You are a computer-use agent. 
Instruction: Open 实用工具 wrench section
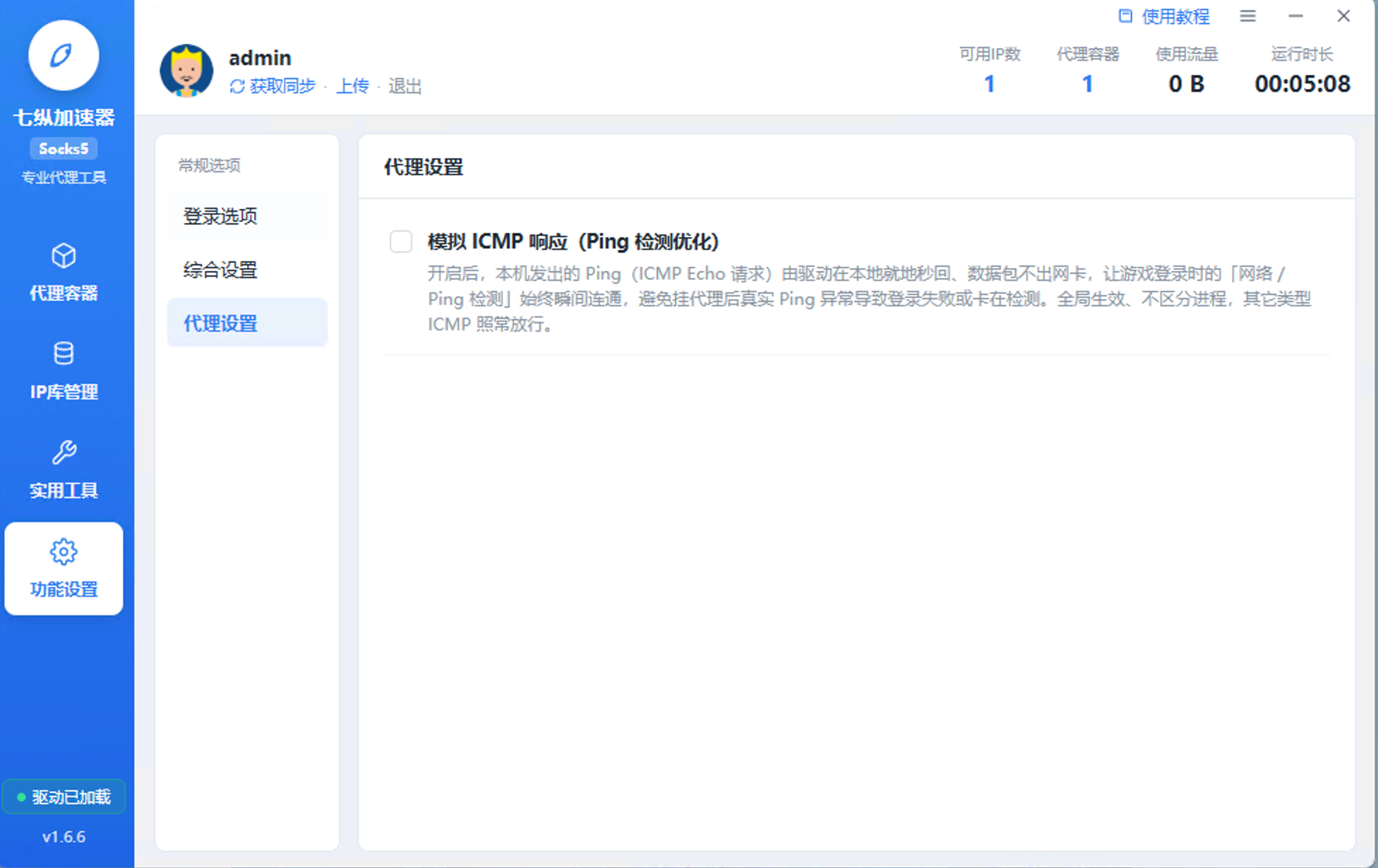[x=64, y=470]
